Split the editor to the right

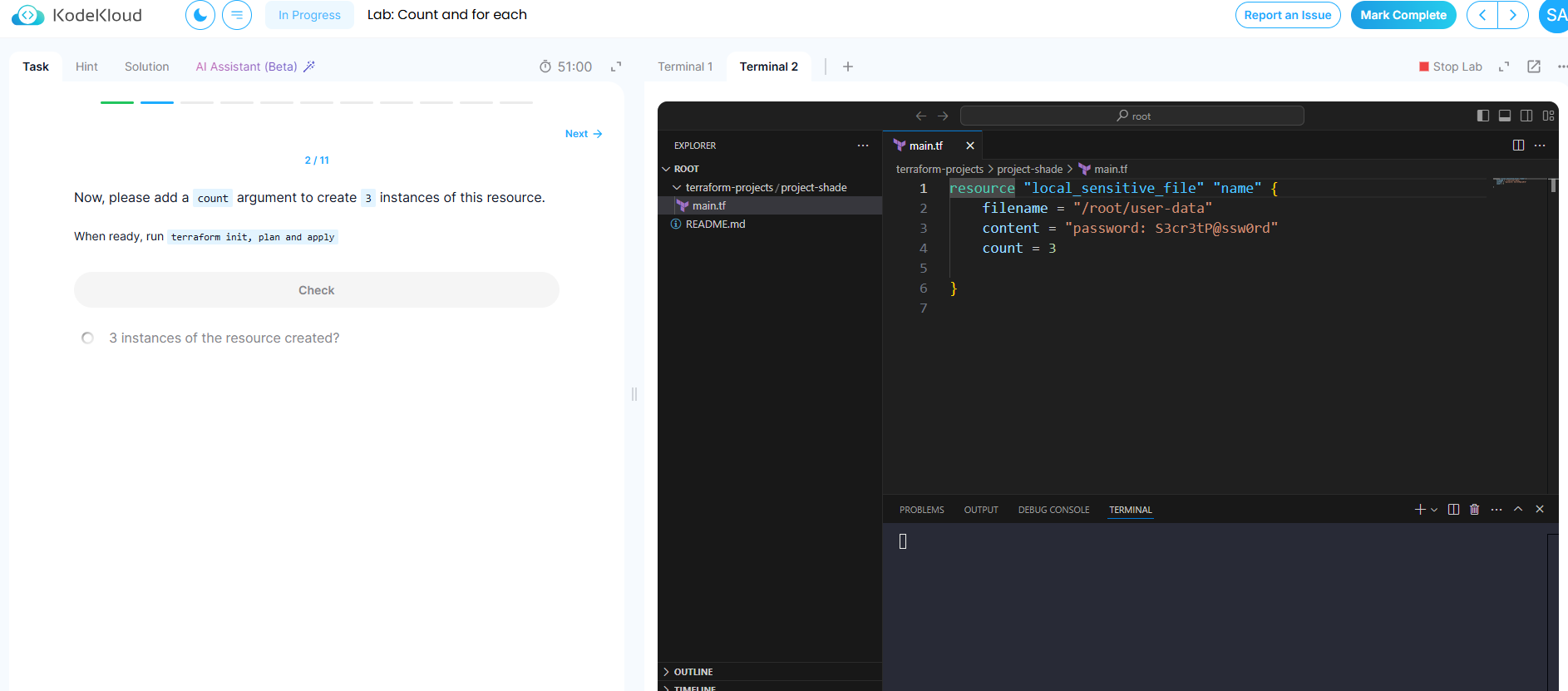point(1518,146)
